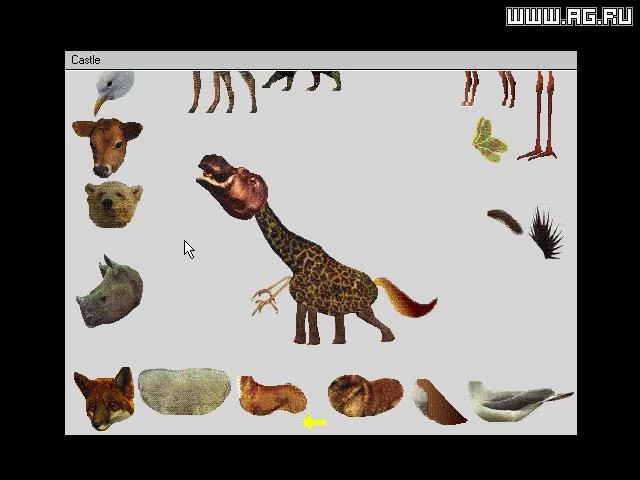This screenshot has height=480, width=640.
Task: Choose the polar bear head
Action: 114,204
